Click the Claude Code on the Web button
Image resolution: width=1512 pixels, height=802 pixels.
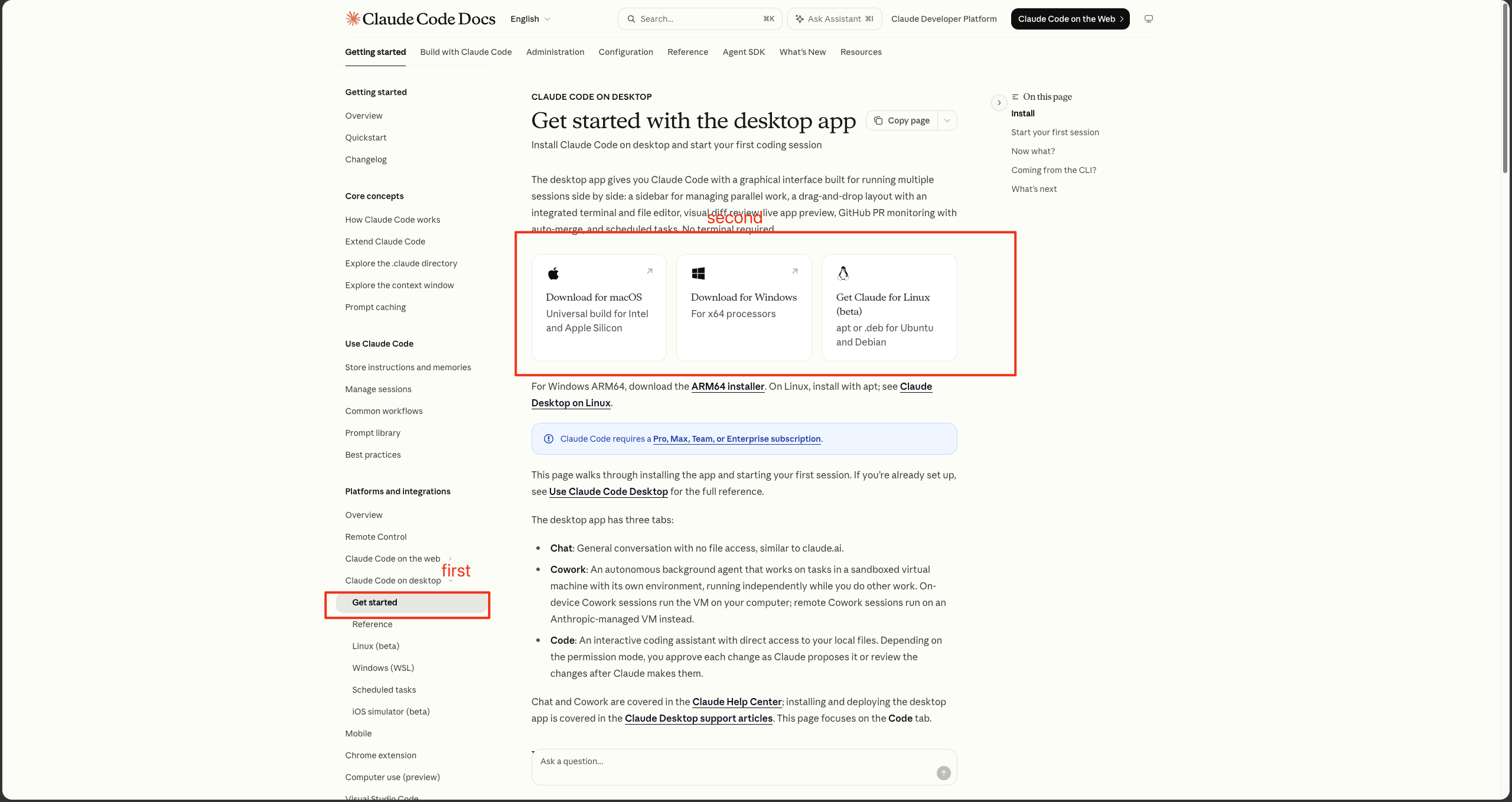1070,19
